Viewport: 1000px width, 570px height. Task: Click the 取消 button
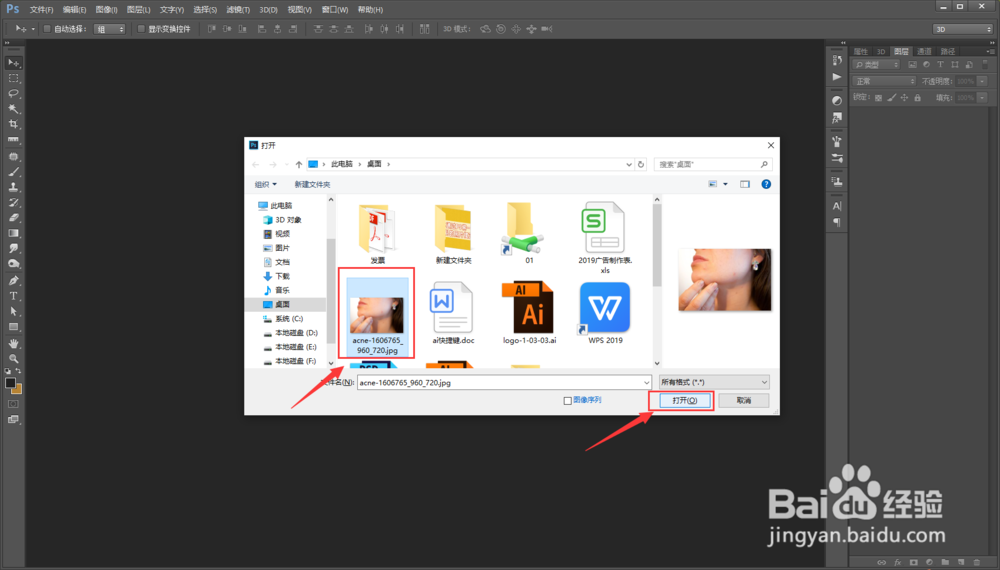744,400
